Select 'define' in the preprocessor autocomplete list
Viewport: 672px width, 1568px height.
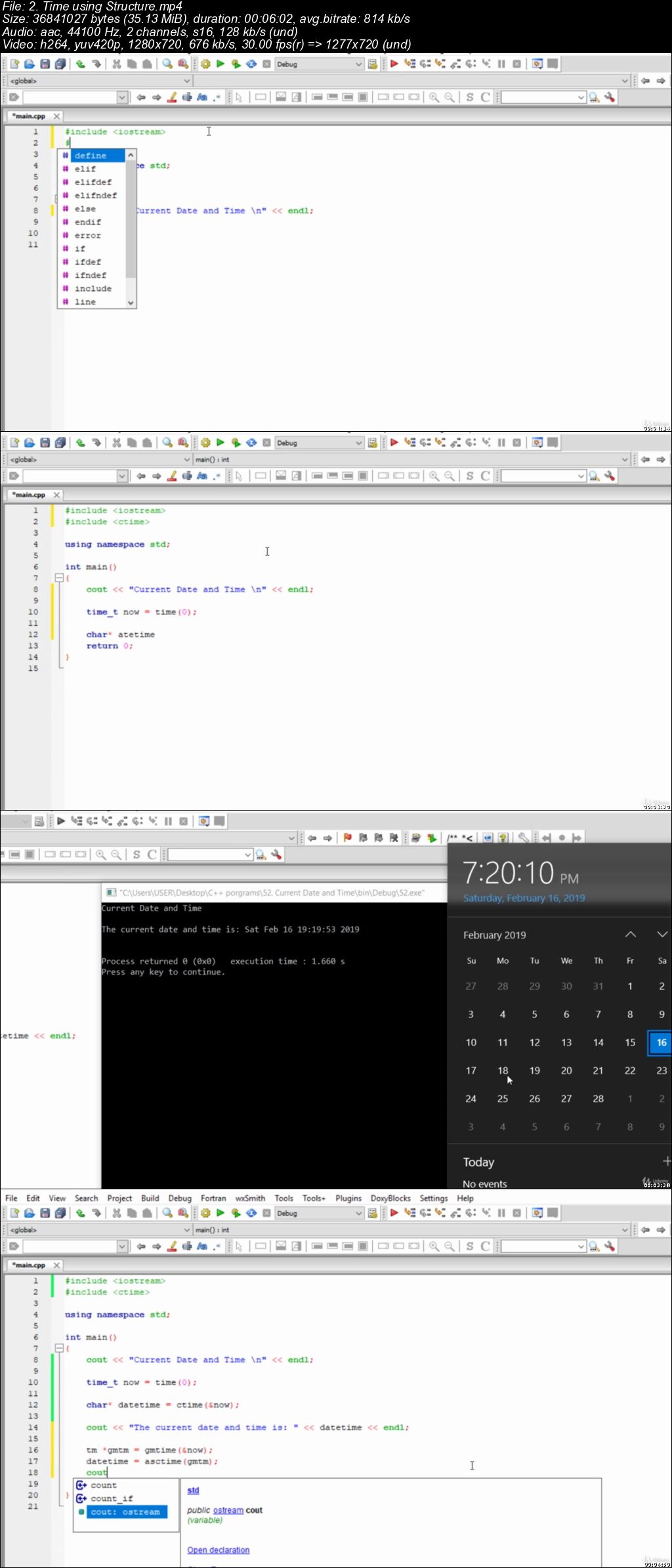(92, 156)
